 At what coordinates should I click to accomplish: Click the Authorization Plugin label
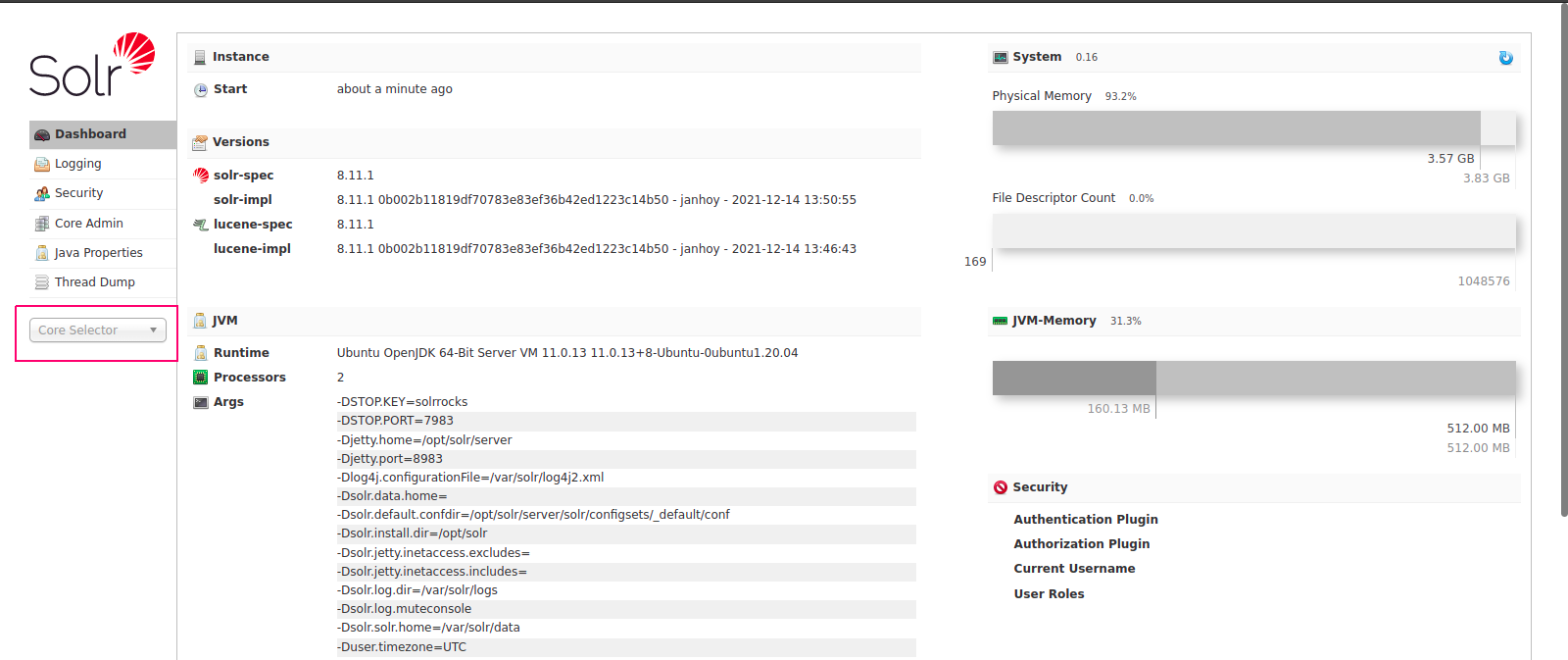click(1082, 544)
